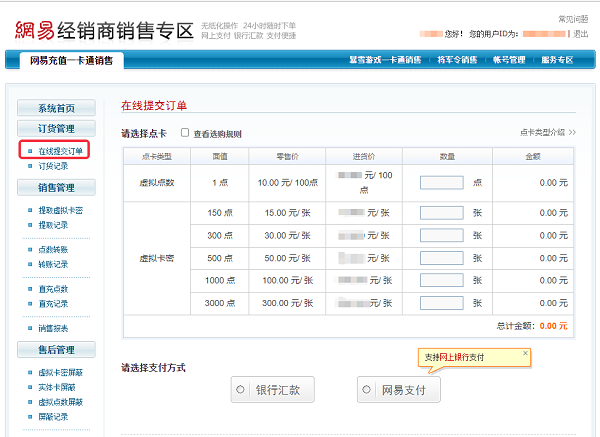600x437 pixels.
Task: Click the 系统首页 sidebar button
Action: click(x=56, y=108)
